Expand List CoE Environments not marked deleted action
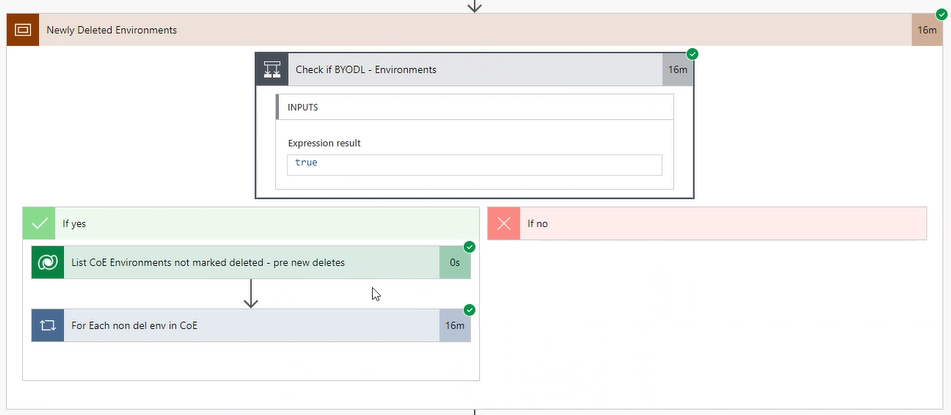951x415 pixels. (251, 263)
